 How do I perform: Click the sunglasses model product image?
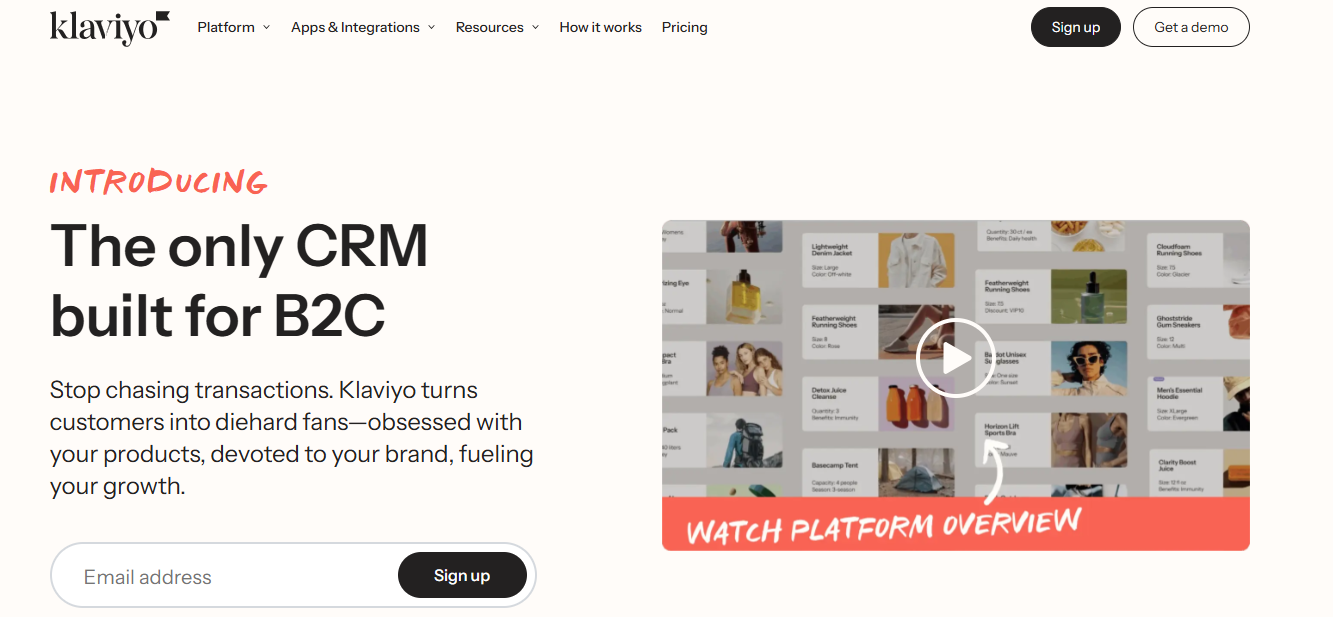tap(1089, 369)
